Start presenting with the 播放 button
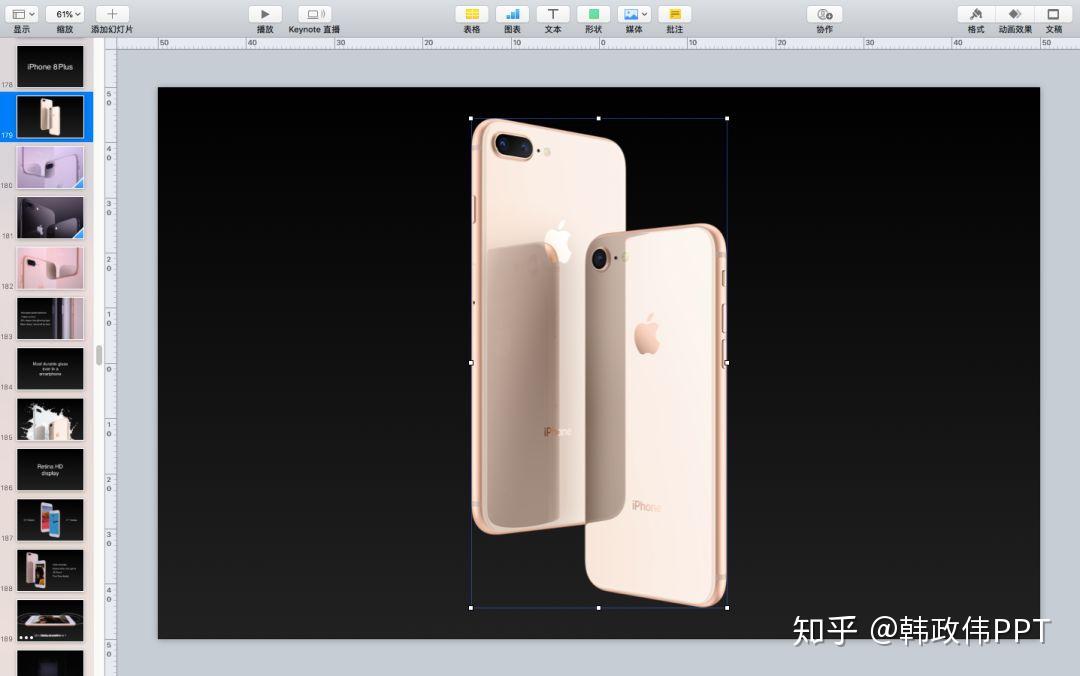 pos(264,14)
